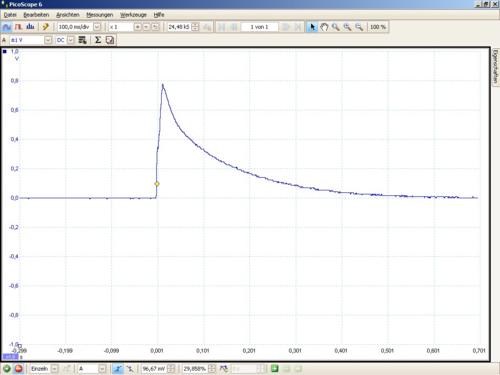Switch to spectrum mode icon
Viewport: 500px width, 375px height.
pos(30,27)
